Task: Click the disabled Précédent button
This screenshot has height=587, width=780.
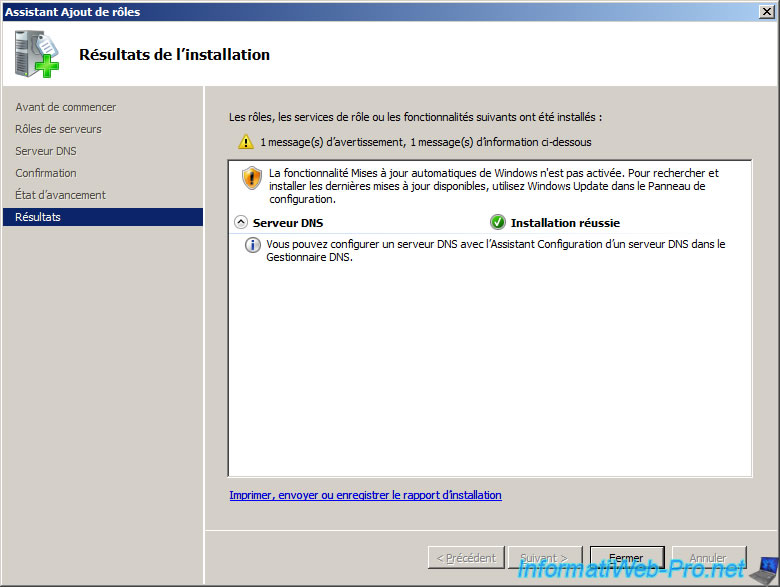Action: coord(466,558)
